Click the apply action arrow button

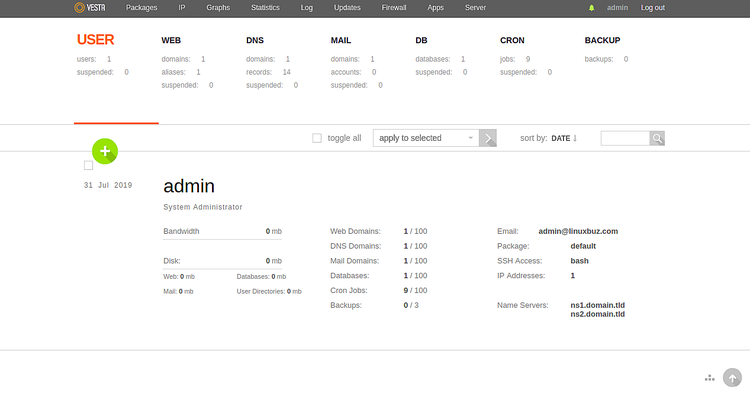click(488, 138)
